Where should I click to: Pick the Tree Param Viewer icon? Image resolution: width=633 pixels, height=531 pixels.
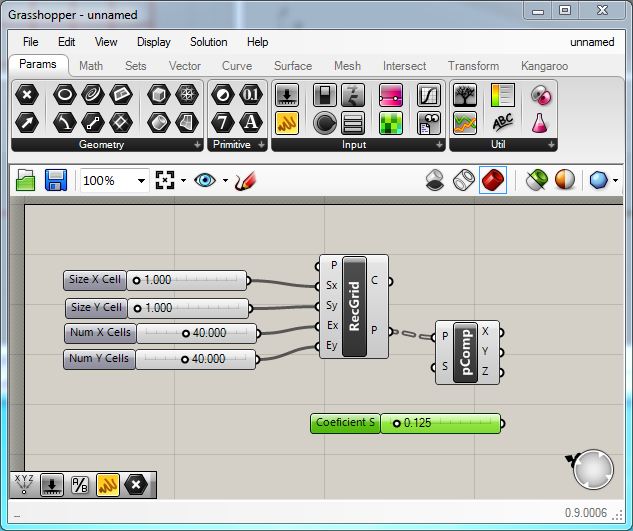[465, 95]
